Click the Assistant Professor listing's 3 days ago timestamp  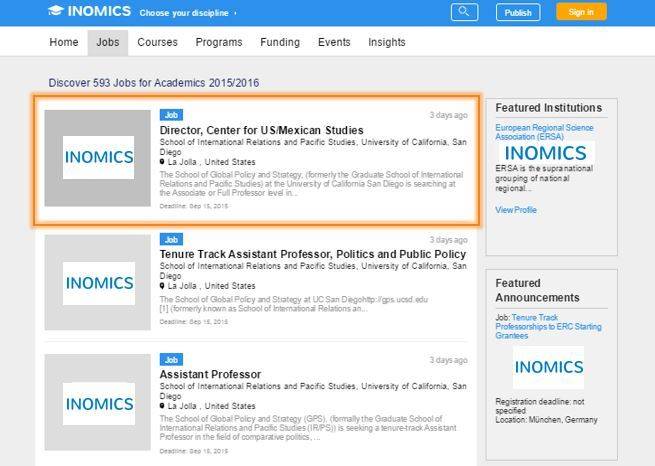click(449, 360)
